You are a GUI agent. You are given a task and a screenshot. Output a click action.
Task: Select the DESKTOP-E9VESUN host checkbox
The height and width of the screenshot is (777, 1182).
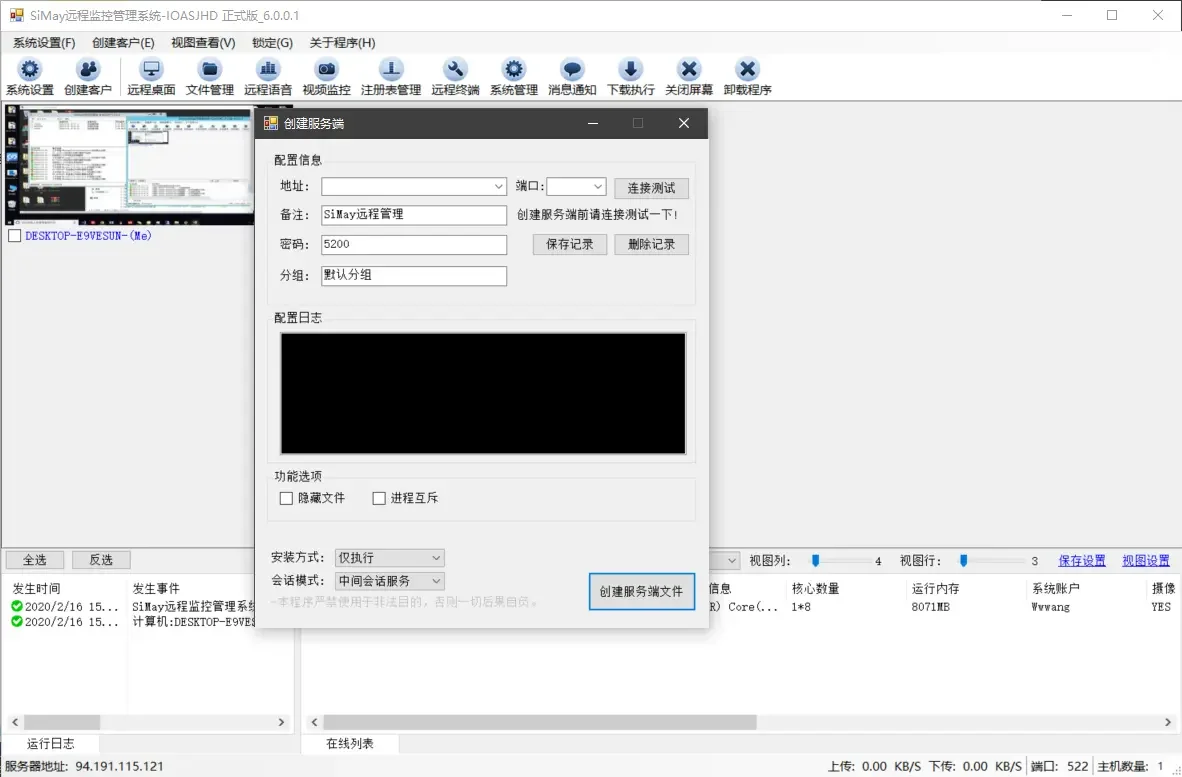click(14, 235)
